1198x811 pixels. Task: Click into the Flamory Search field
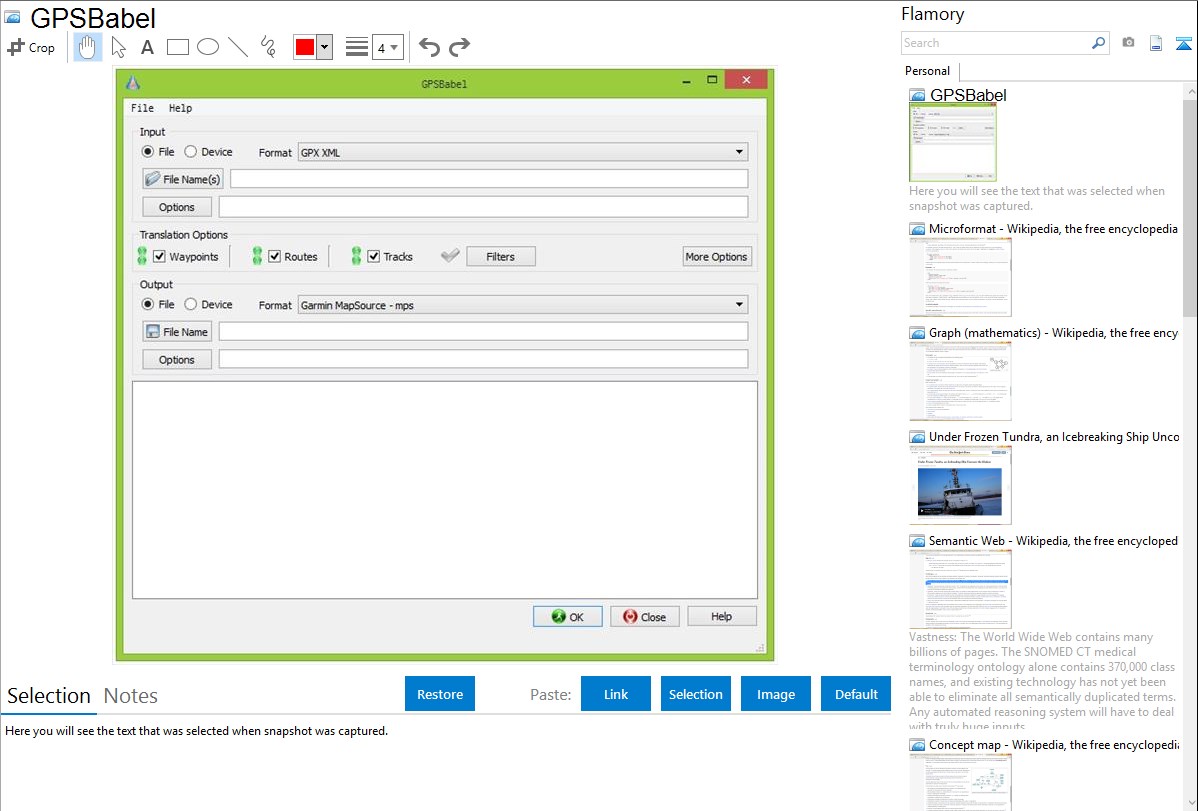(995, 43)
